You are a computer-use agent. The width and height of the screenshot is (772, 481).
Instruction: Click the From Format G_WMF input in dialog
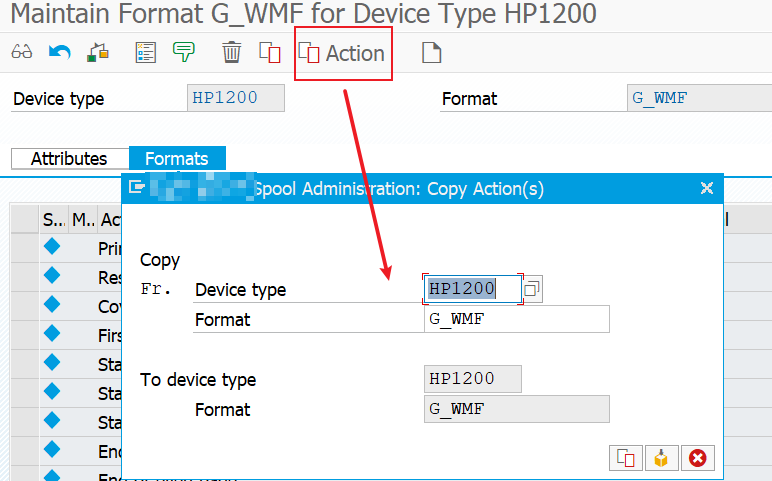point(516,319)
